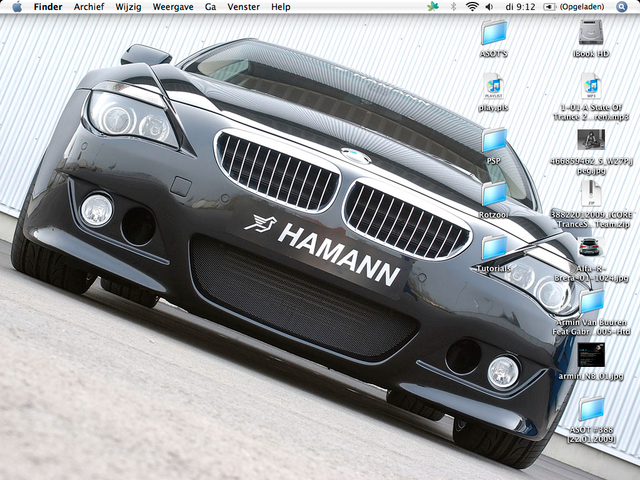
Task: Click the PSP folder label
Action: point(494,161)
